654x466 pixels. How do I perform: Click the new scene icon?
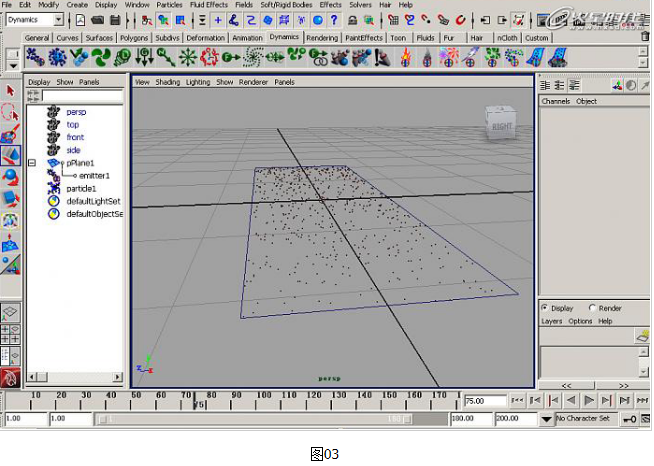click(80, 20)
